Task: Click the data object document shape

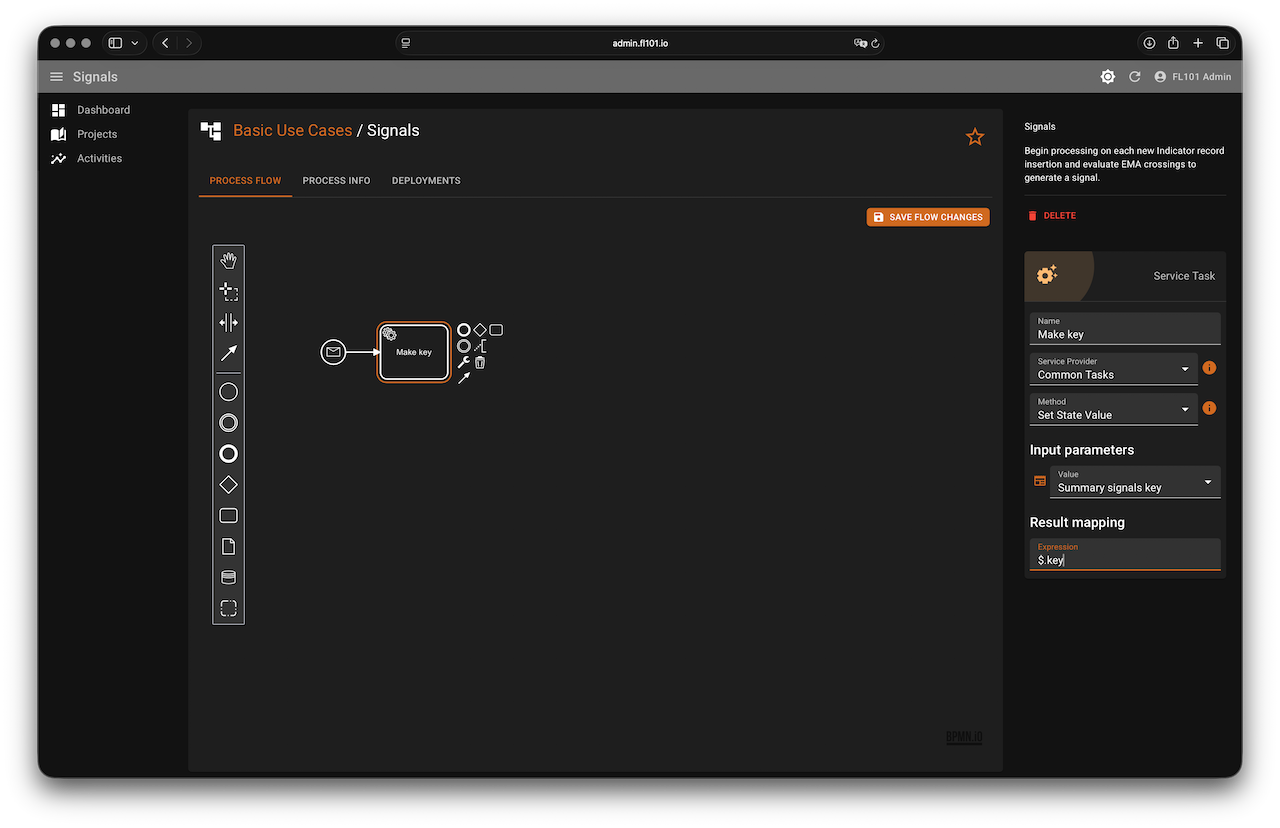Action: [x=228, y=547]
